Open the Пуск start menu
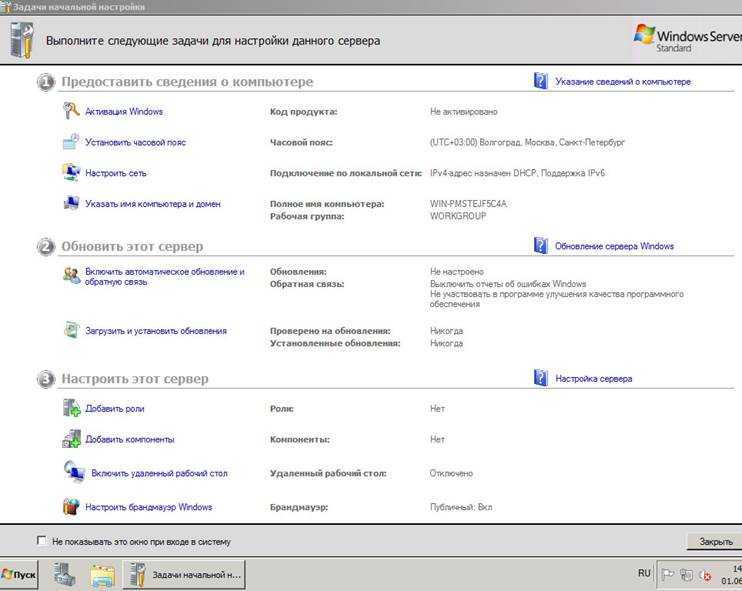 tap(19, 574)
